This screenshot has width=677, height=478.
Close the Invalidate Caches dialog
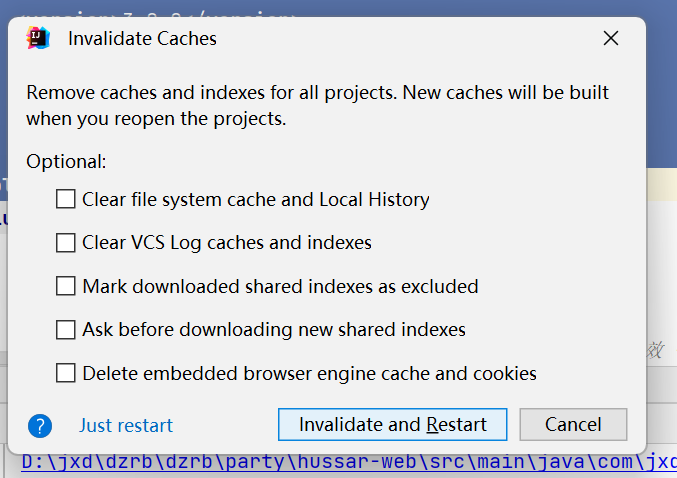pyautogui.click(x=612, y=39)
